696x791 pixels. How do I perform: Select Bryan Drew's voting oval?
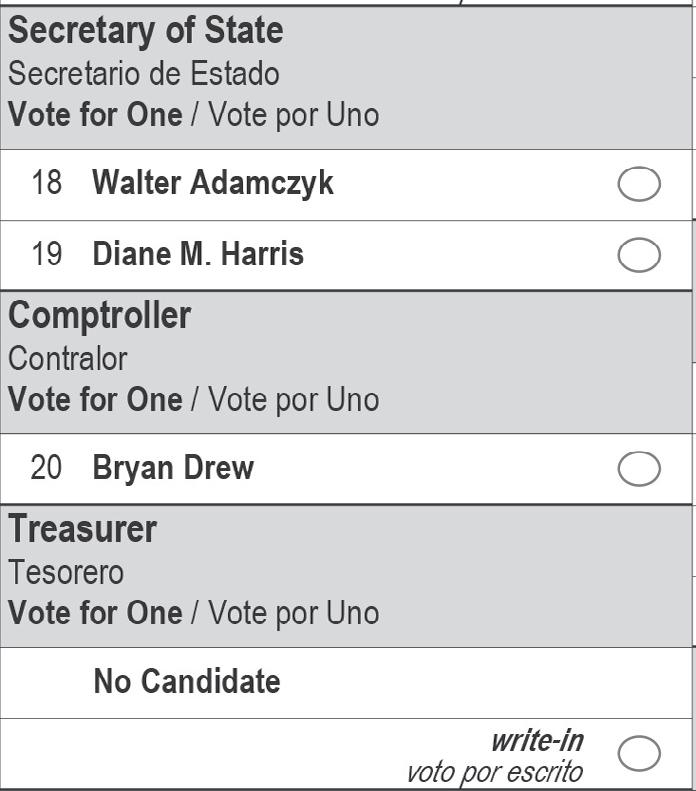pos(639,468)
